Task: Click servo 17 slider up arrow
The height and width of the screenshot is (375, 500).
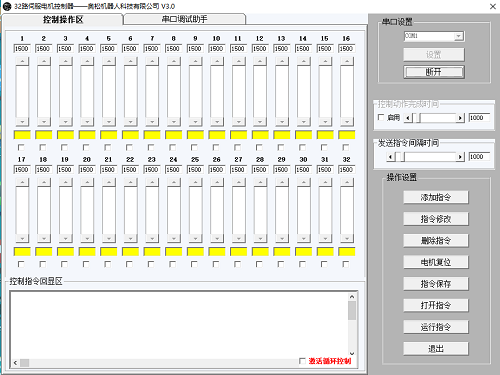Action: tap(22, 182)
